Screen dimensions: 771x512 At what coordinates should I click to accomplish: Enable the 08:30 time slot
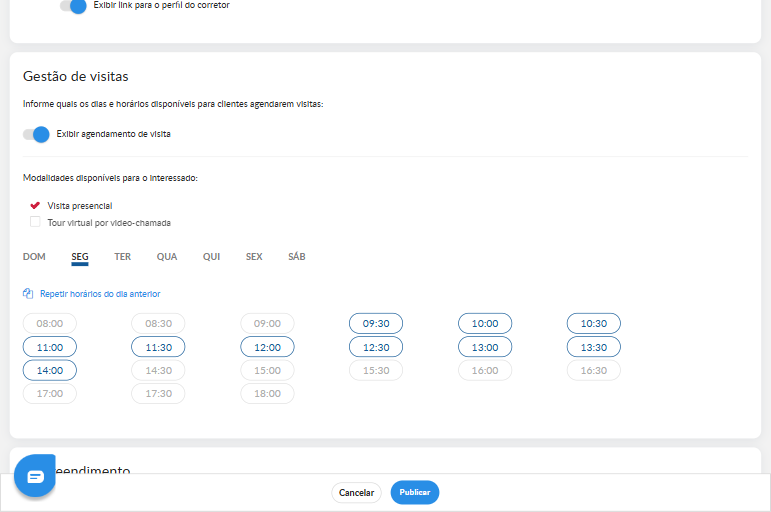pos(158,324)
